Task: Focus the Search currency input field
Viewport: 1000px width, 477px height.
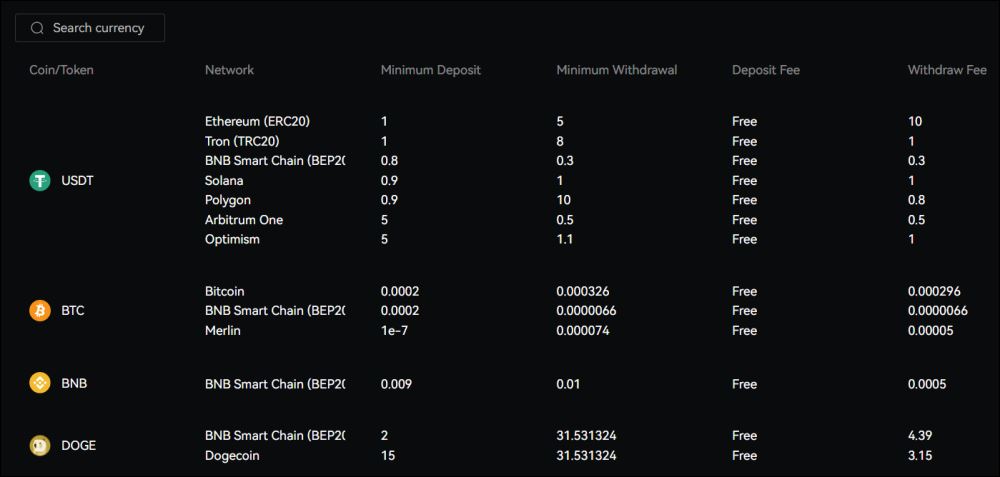Action: tap(100, 28)
